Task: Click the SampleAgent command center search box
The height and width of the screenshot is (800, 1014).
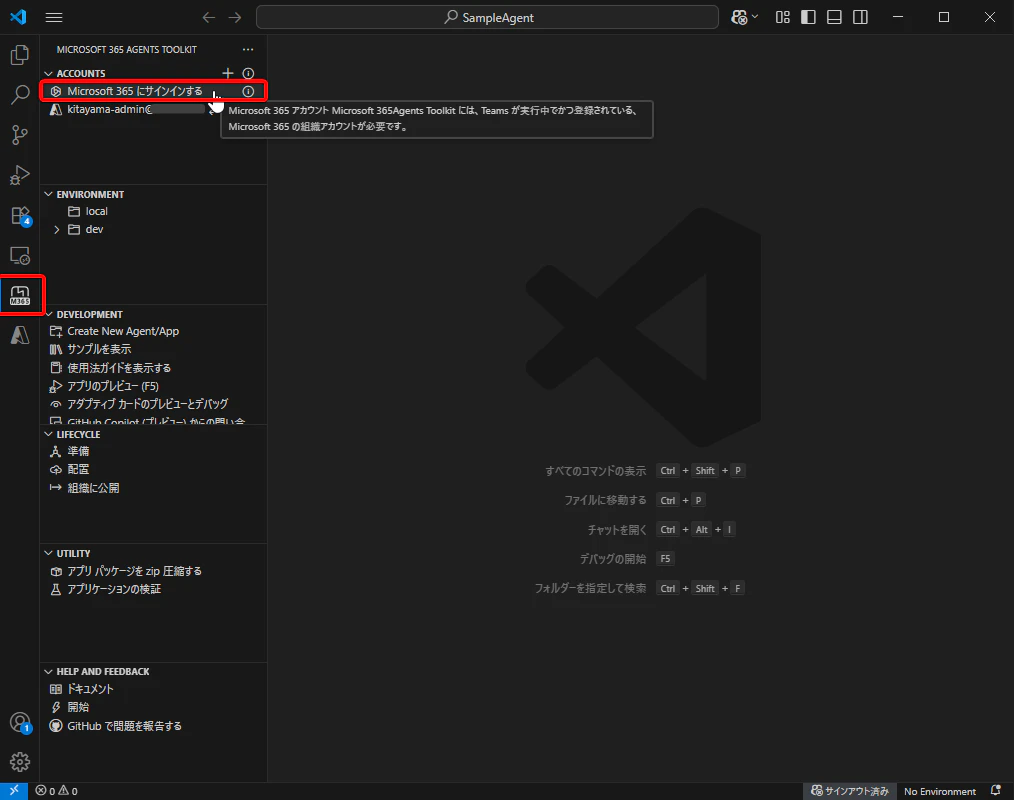Action: coord(487,17)
